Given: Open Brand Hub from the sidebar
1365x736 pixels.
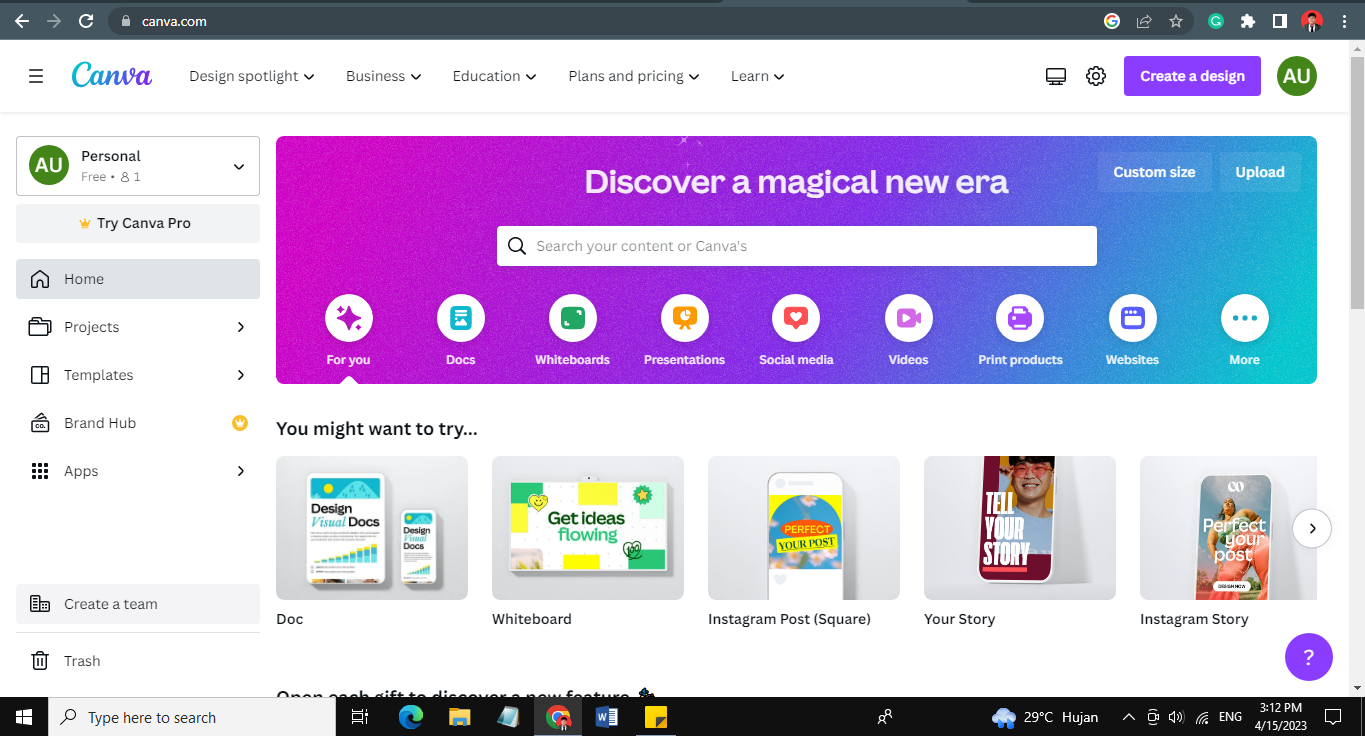Looking at the screenshot, I should (99, 423).
